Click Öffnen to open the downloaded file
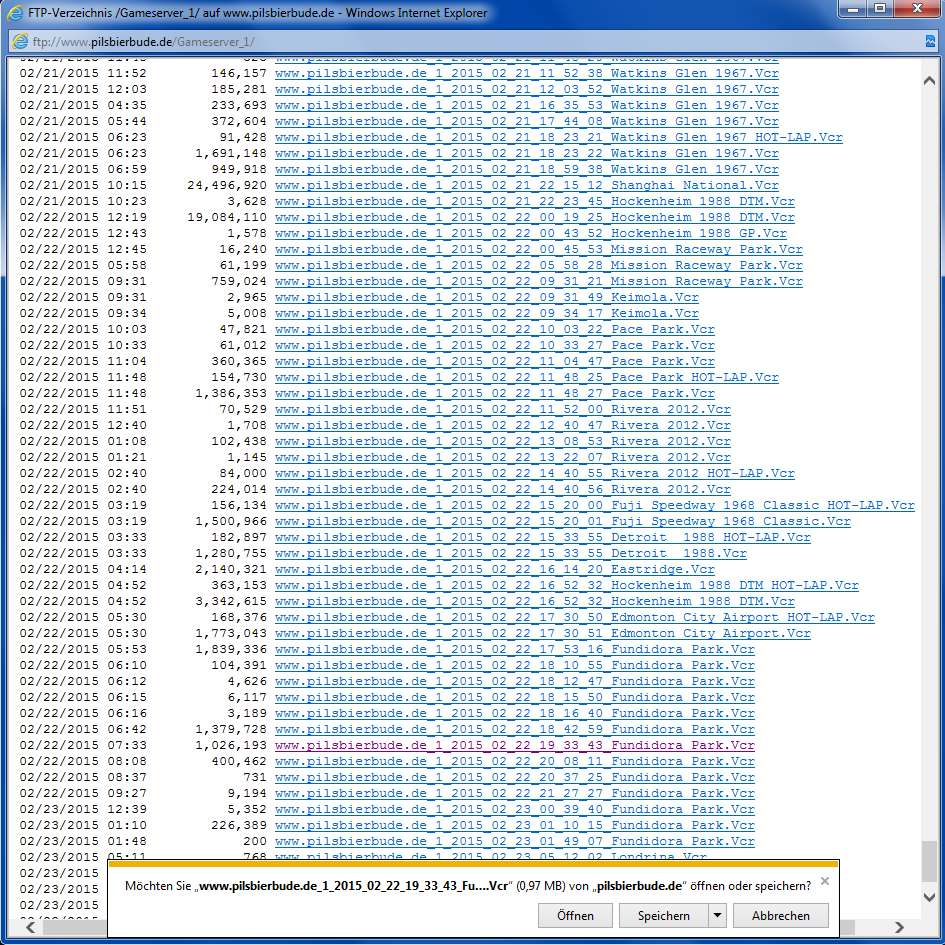 click(575, 915)
